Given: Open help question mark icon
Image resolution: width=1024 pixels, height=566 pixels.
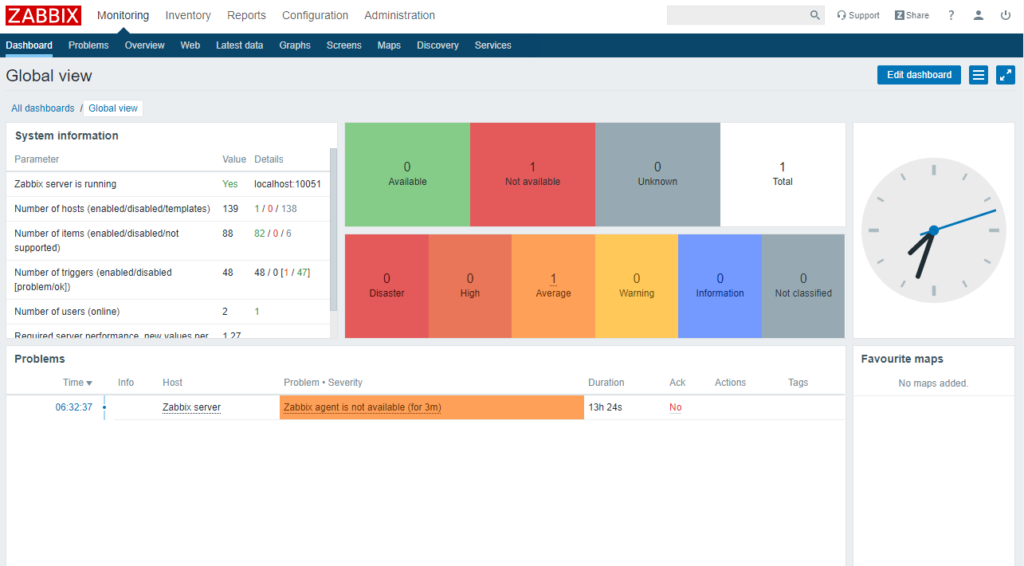Looking at the screenshot, I should click(951, 15).
